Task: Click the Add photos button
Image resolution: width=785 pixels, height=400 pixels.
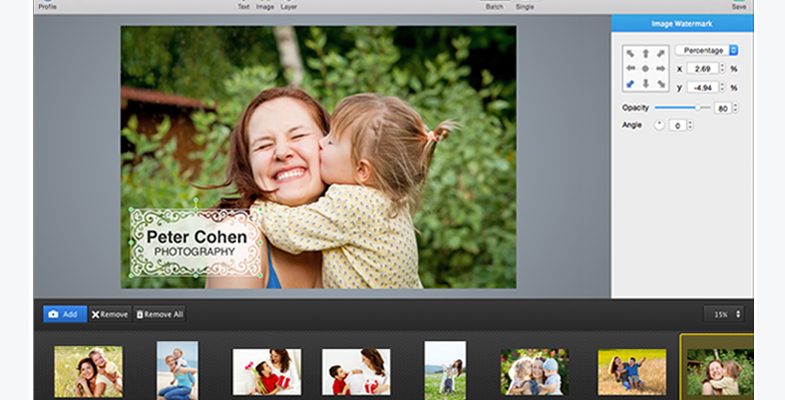Action: click(x=65, y=314)
